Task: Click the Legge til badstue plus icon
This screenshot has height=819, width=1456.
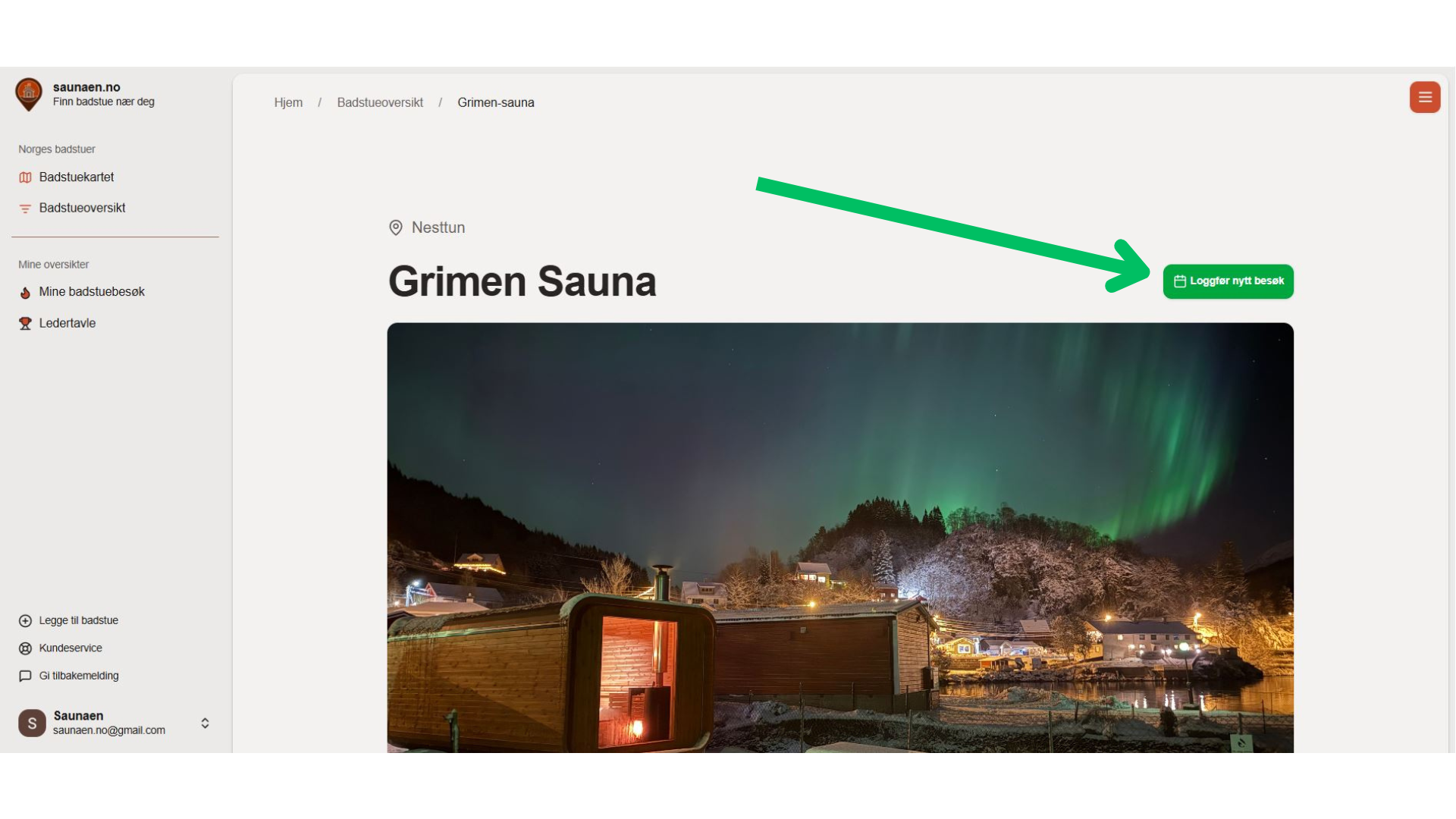Action: [x=25, y=621]
